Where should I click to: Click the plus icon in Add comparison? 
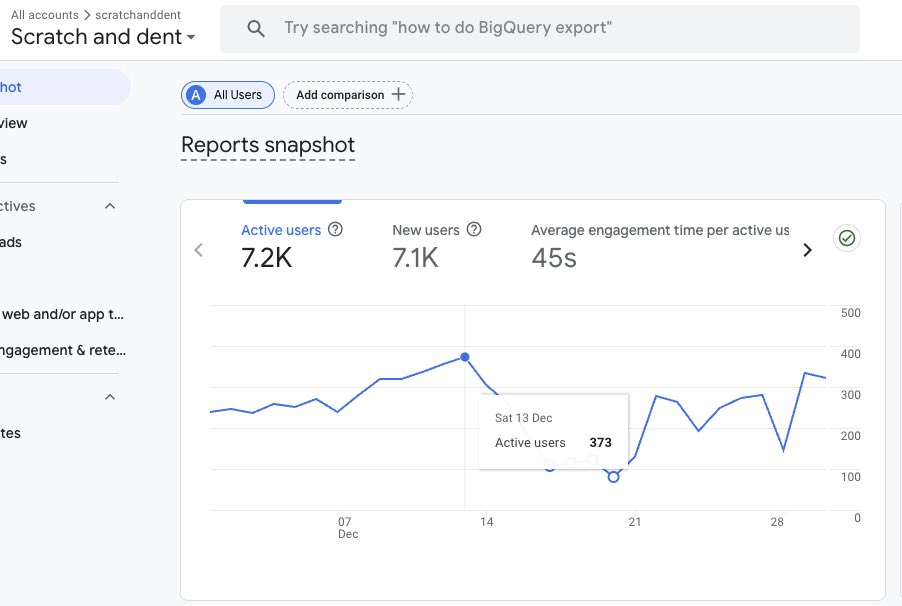[x=398, y=94]
